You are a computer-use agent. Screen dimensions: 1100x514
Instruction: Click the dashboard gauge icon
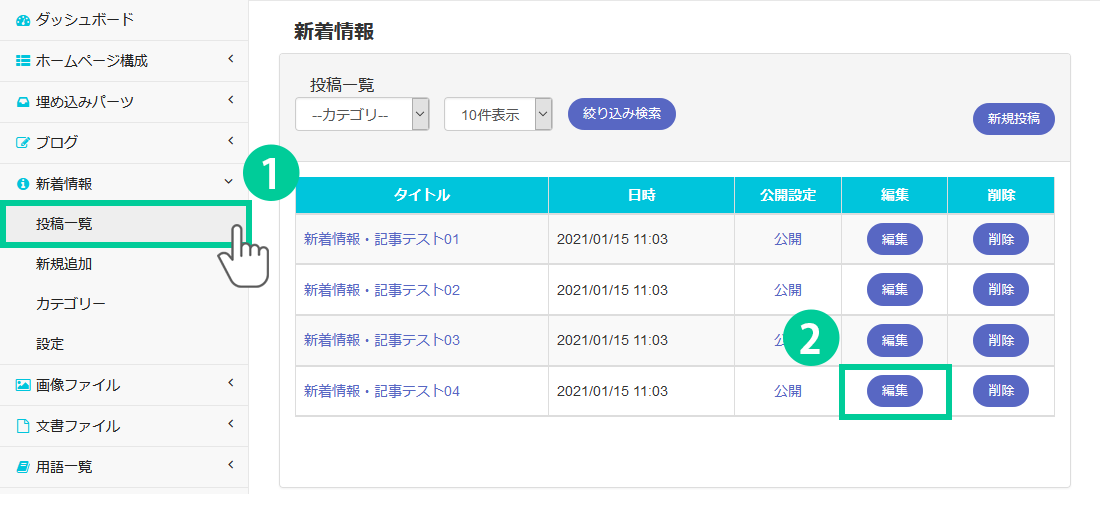tap(23, 20)
